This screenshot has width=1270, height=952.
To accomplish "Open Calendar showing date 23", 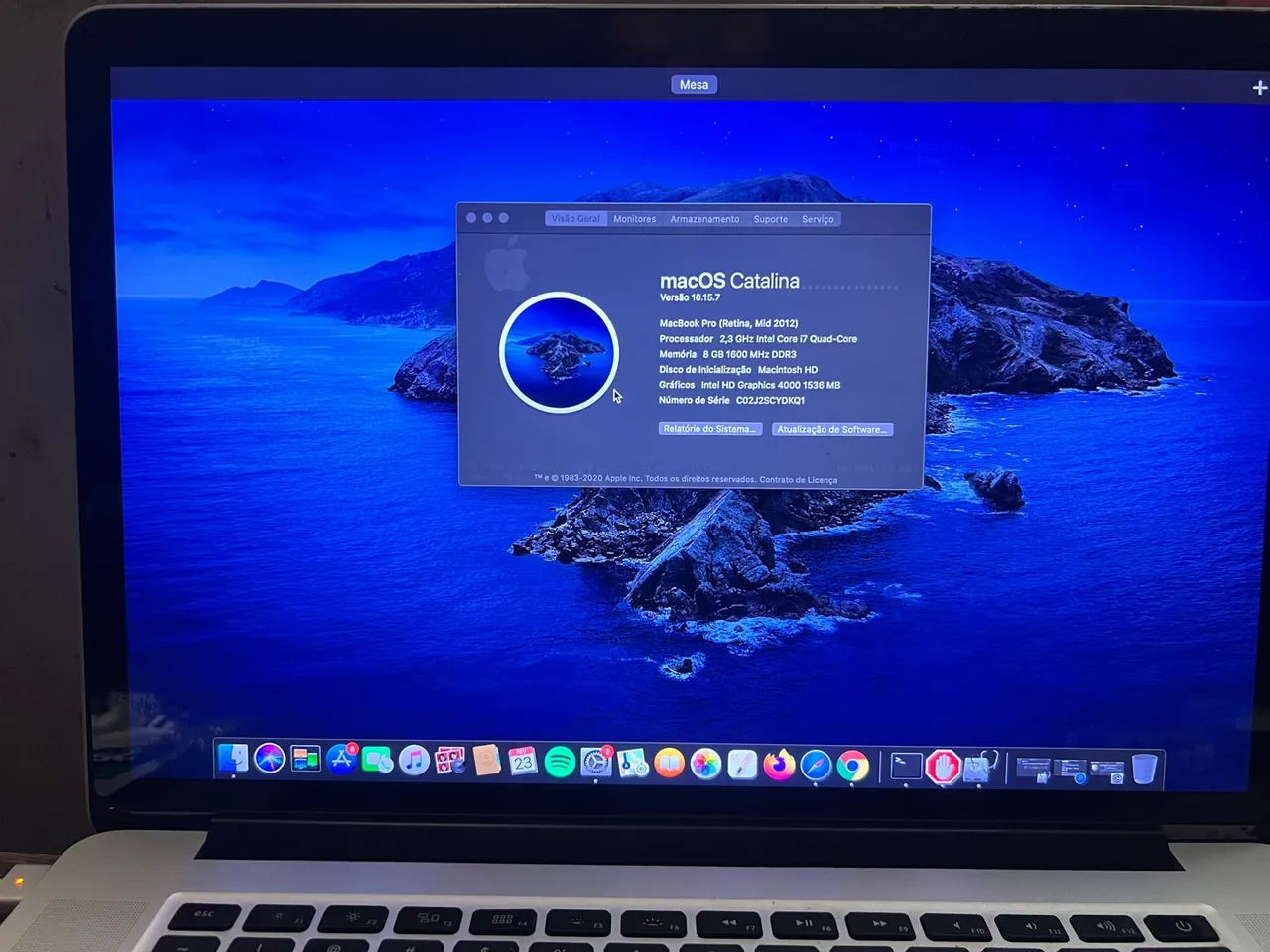I will (x=523, y=762).
